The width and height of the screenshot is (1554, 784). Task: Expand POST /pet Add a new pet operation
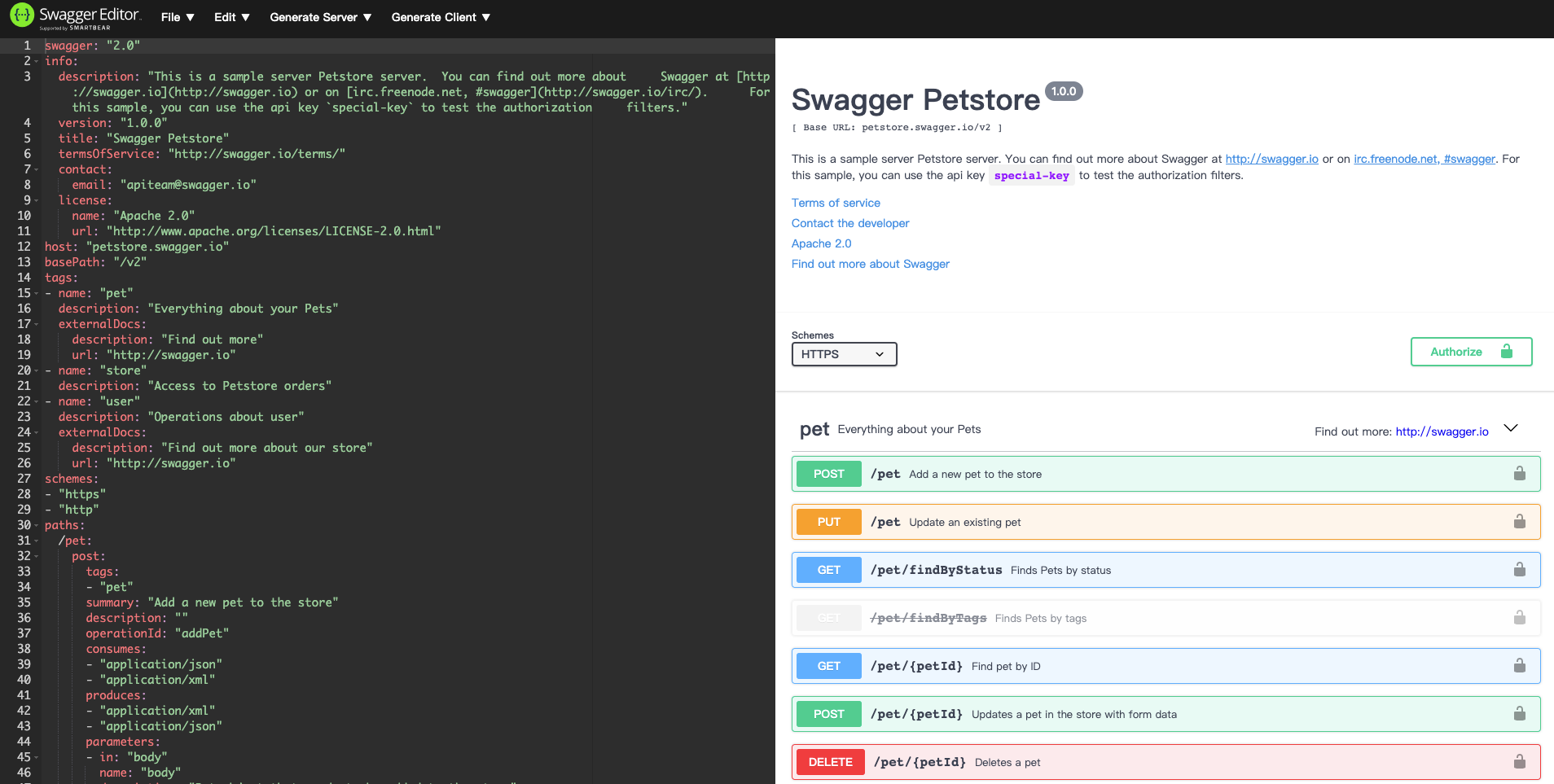pos(1165,474)
